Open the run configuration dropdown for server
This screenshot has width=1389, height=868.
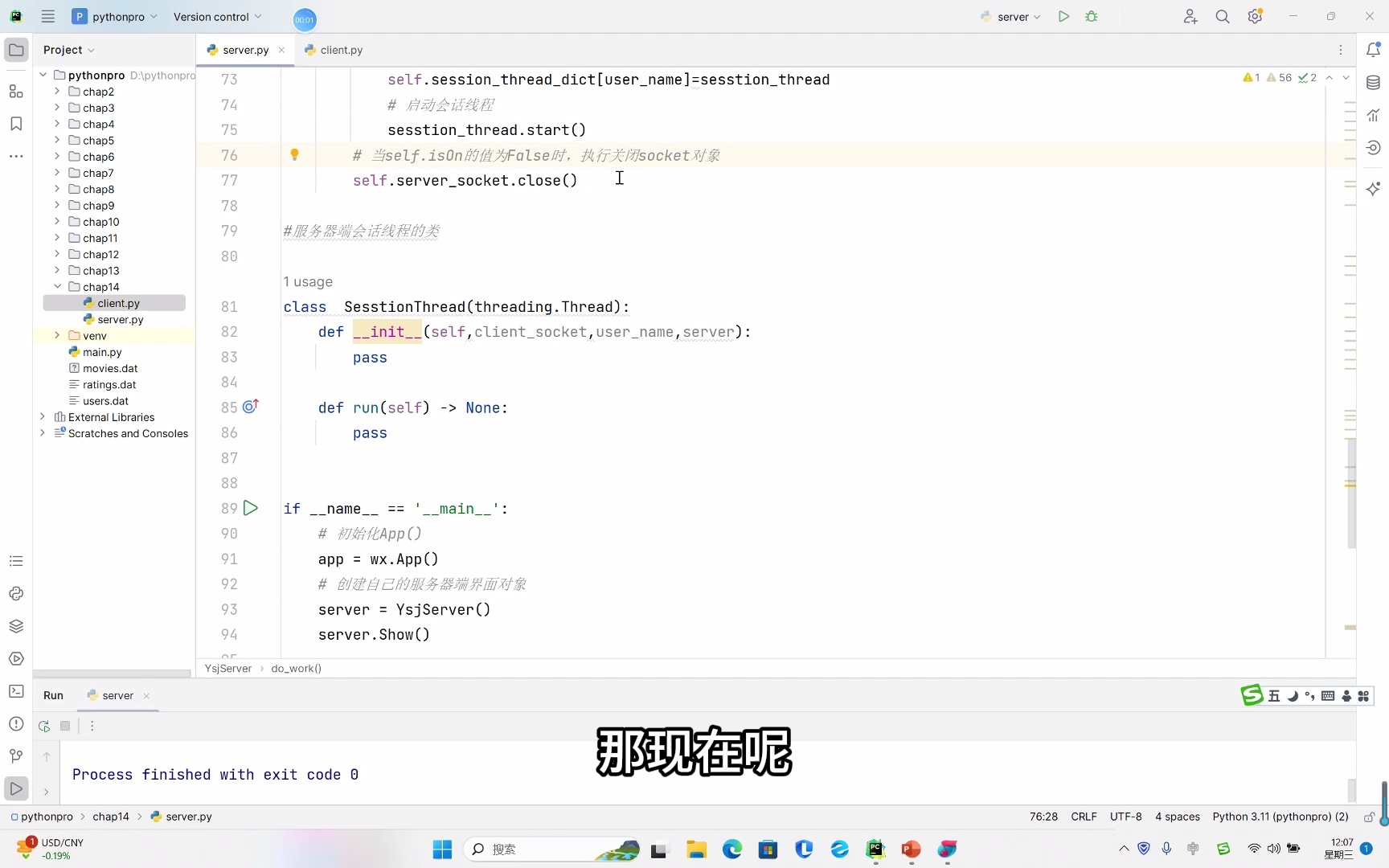1010,16
